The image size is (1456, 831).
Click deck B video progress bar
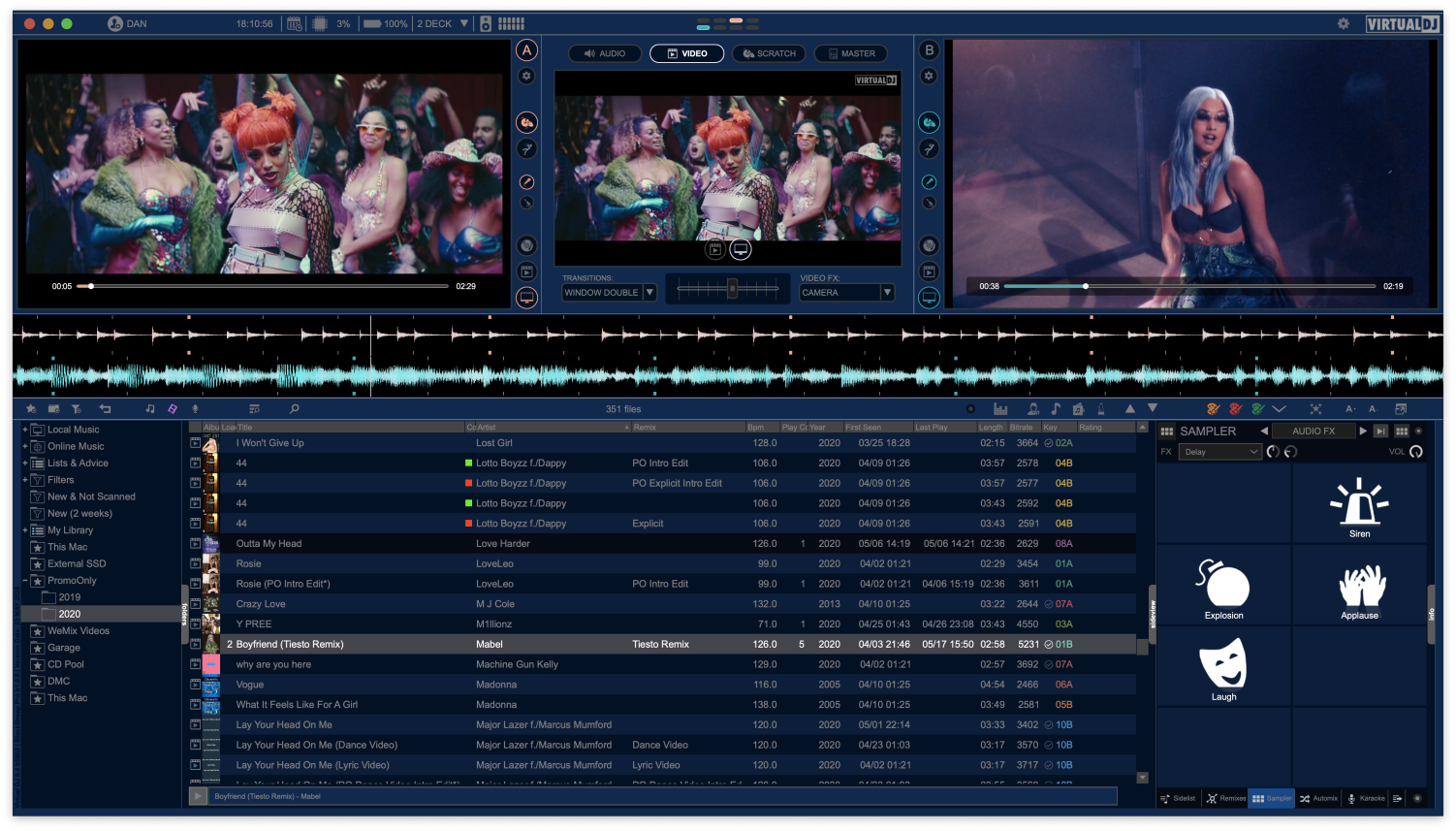tap(1189, 286)
